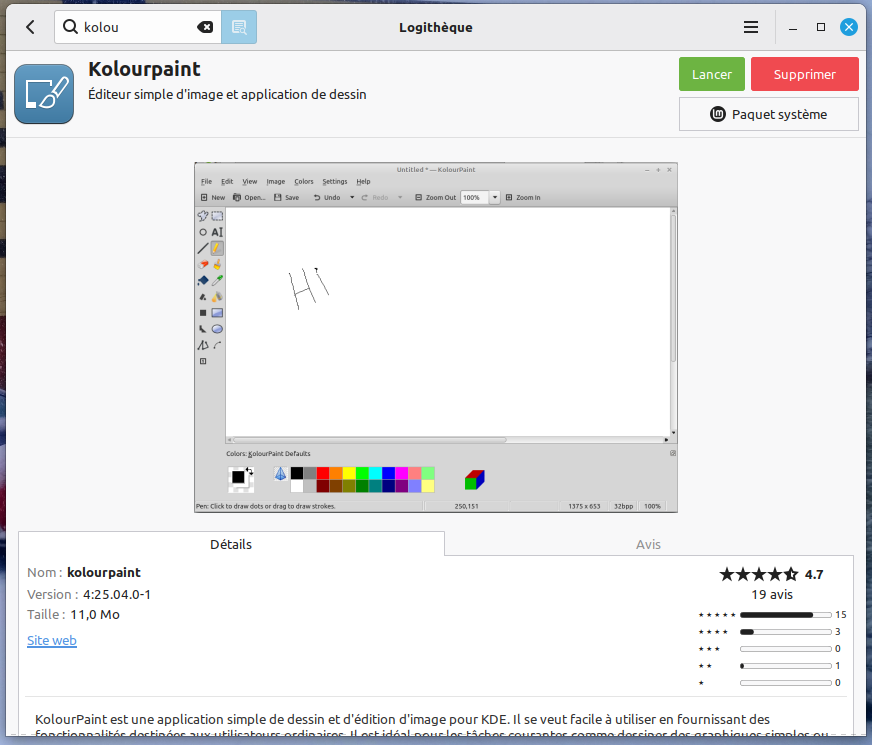This screenshot has height=745, width=872.
Task: Open the Undo history dropdown arrow
Action: coord(352,198)
